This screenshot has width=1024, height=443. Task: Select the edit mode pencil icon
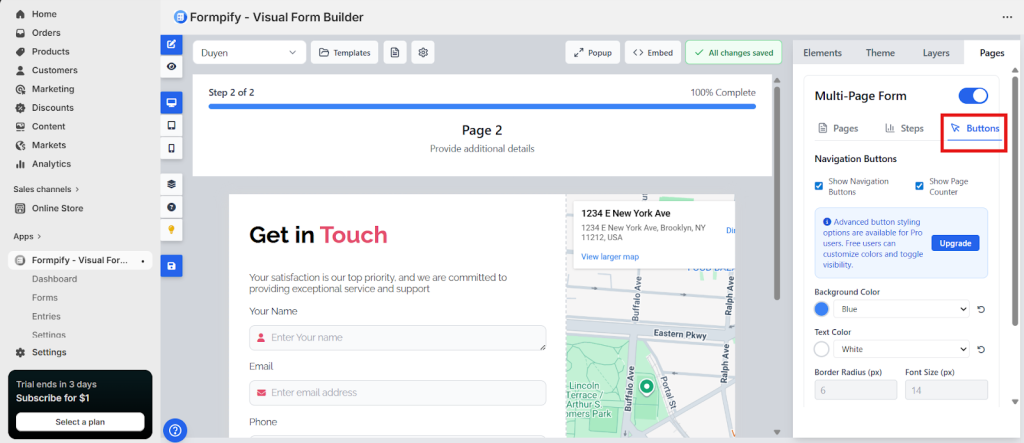click(172, 44)
